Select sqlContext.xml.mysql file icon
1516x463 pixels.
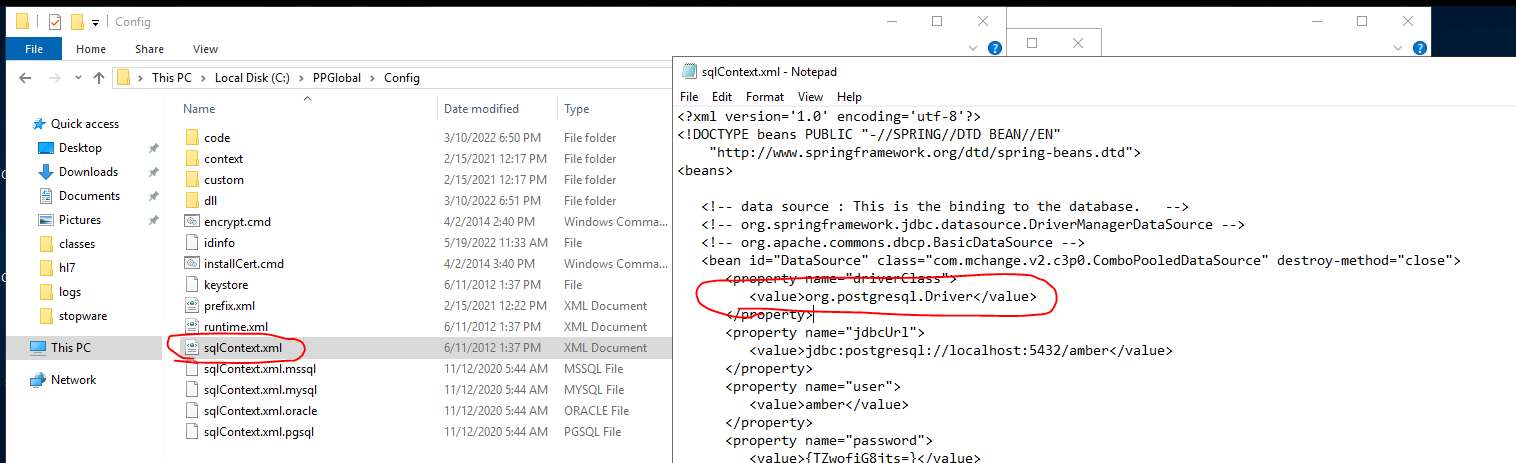193,390
